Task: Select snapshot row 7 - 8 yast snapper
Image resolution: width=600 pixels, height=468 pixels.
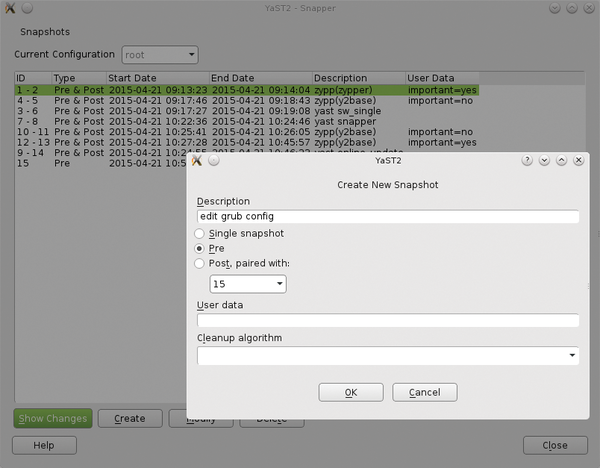Action: click(247, 121)
